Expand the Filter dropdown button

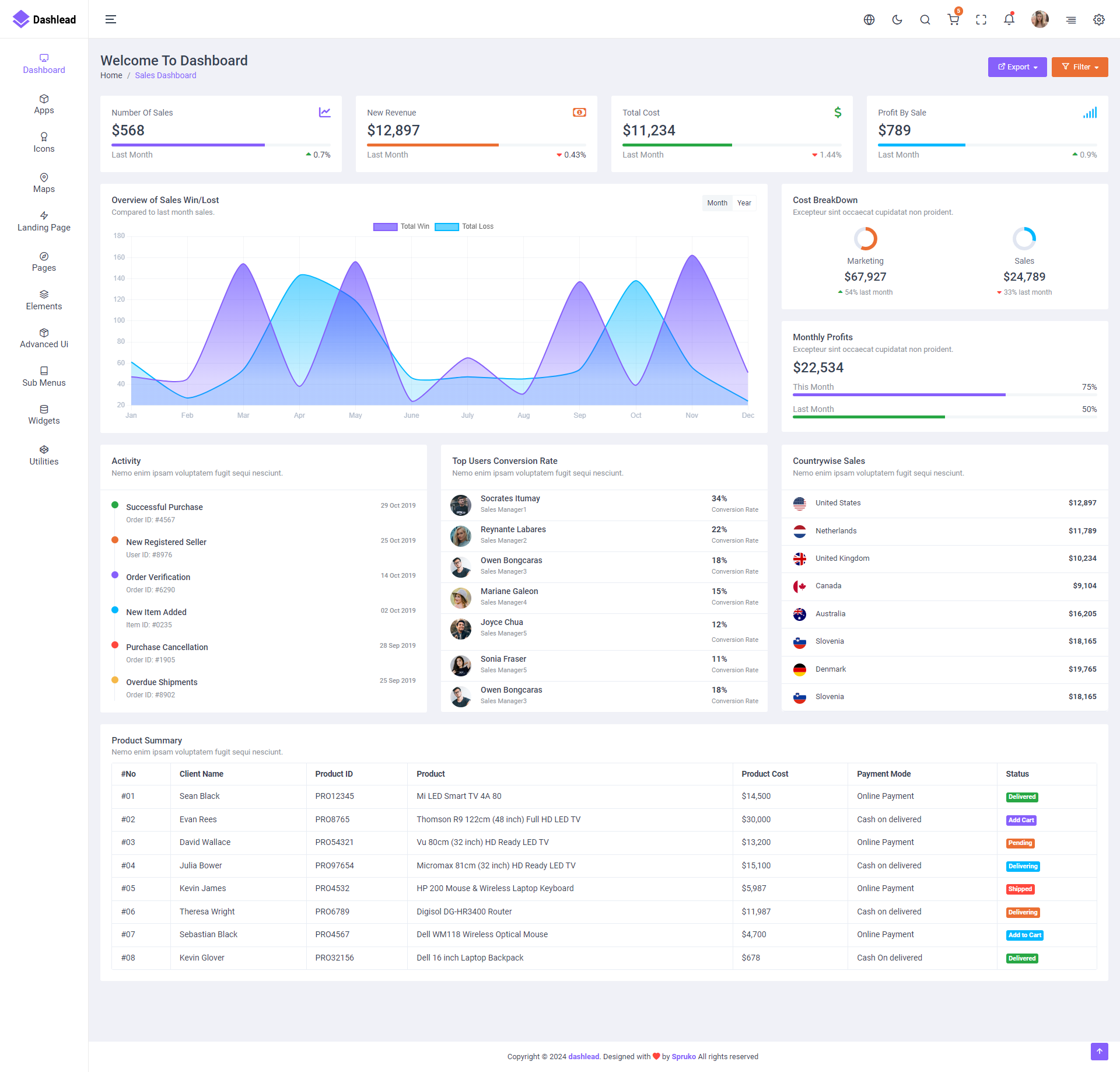(x=1080, y=67)
